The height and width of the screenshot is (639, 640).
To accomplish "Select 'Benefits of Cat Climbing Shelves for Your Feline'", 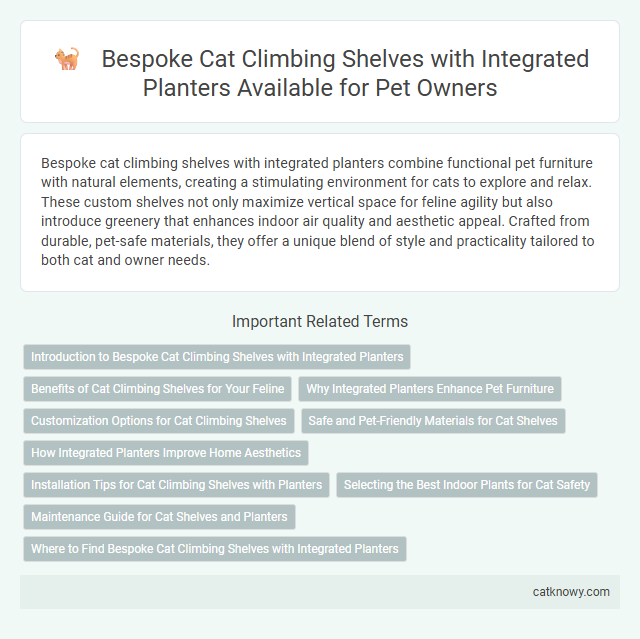I will (158, 389).
